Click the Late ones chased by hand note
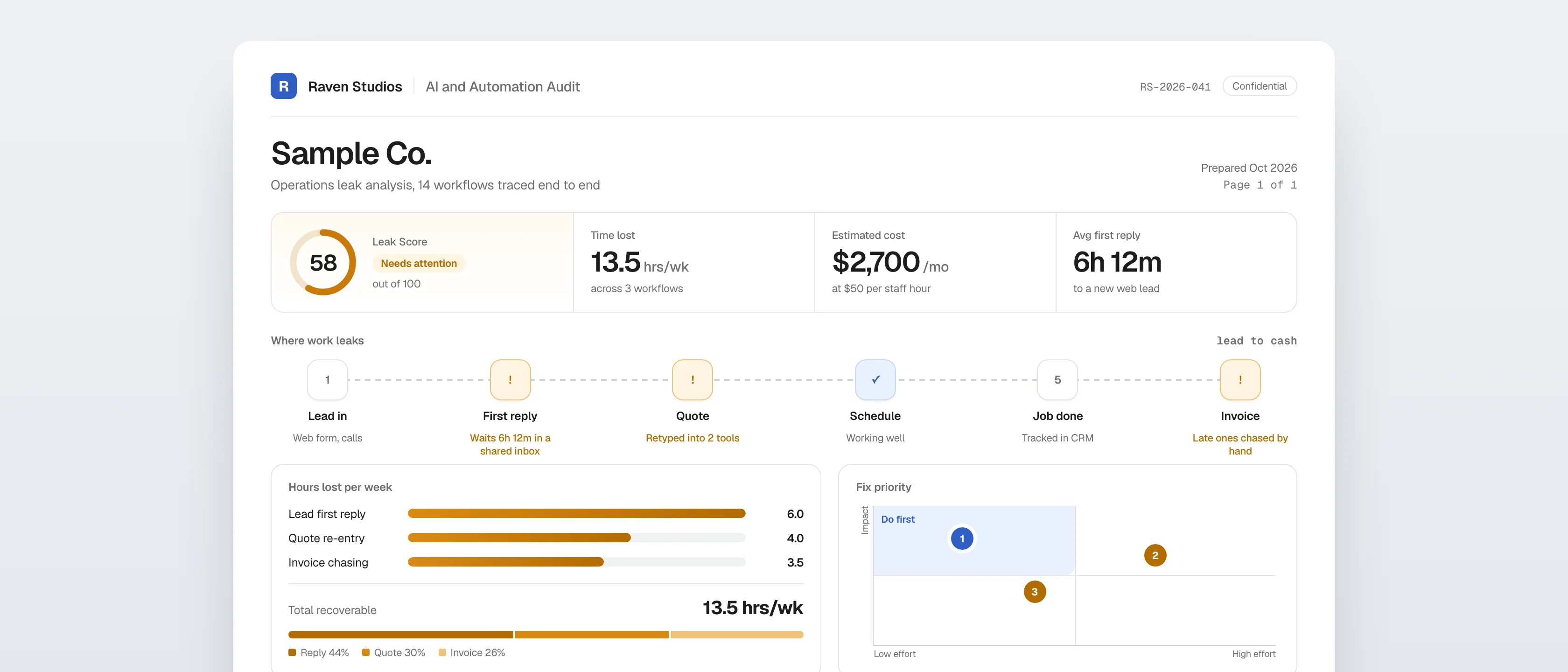The width and height of the screenshot is (1568, 672). click(1240, 444)
